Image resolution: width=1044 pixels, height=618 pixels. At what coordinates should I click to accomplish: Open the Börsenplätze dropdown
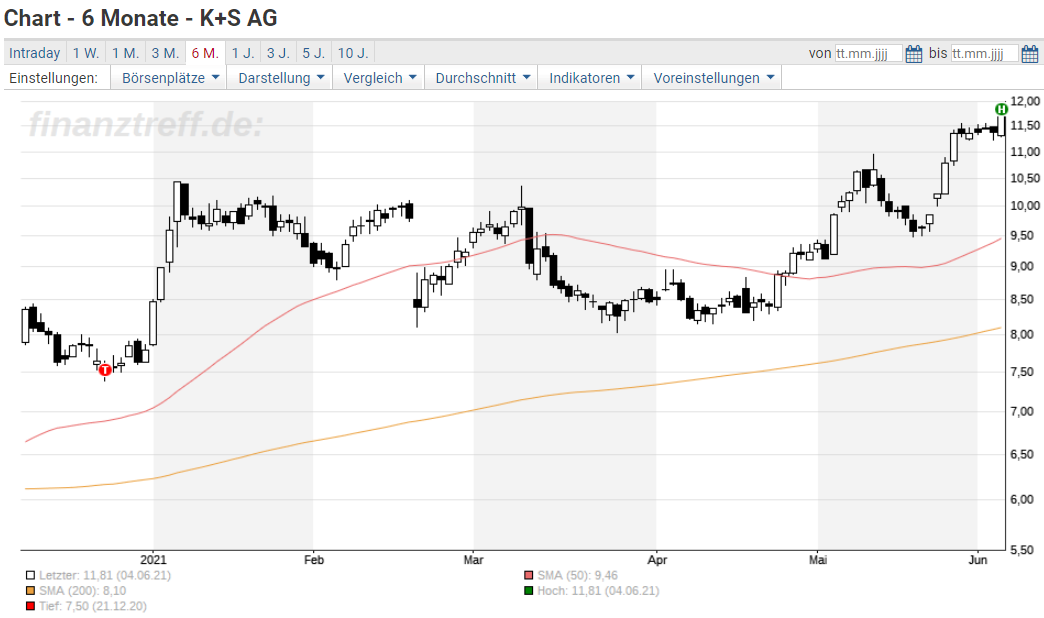(169, 78)
